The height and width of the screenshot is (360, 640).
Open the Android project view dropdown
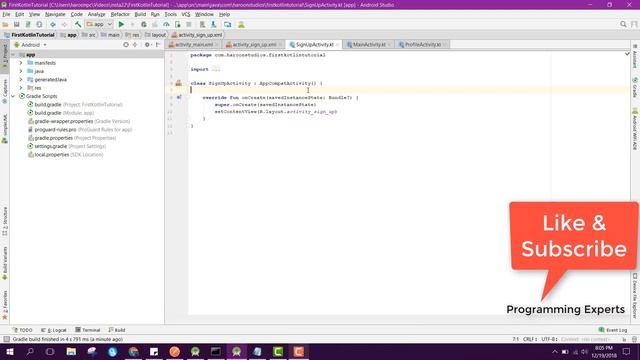pos(31,45)
